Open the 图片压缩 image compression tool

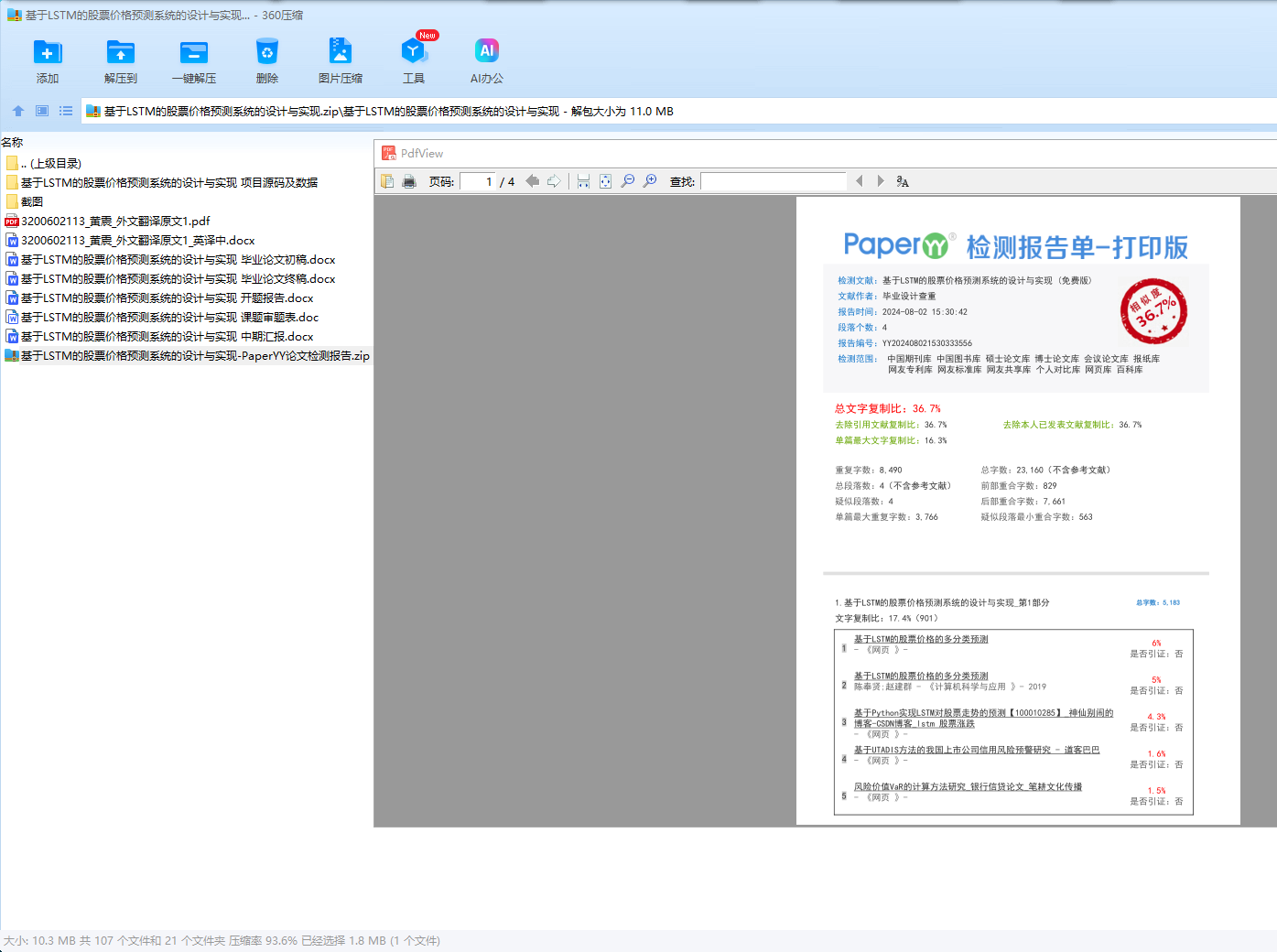[341, 52]
